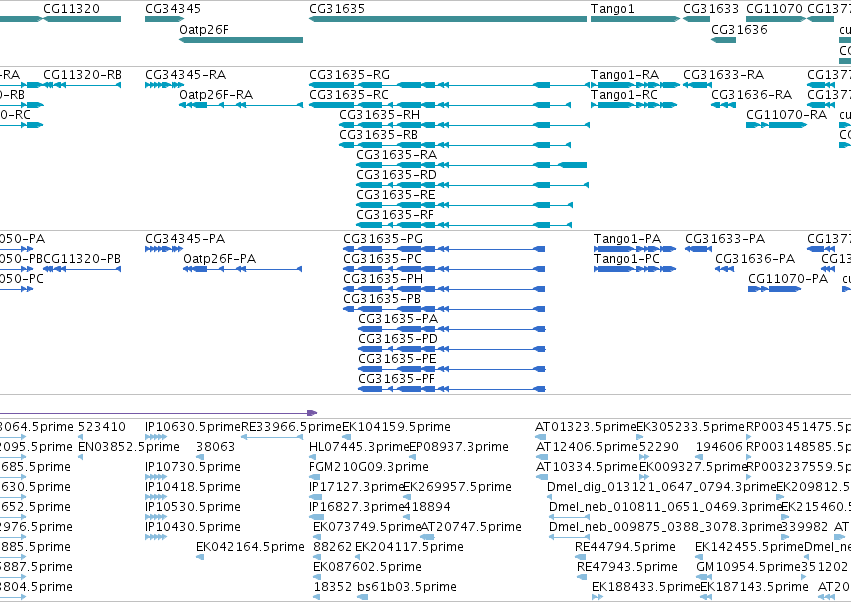Image resolution: width=851 pixels, height=602 pixels.
Task: Select protein CG11070-PA
Action: [x=774, y=289]
